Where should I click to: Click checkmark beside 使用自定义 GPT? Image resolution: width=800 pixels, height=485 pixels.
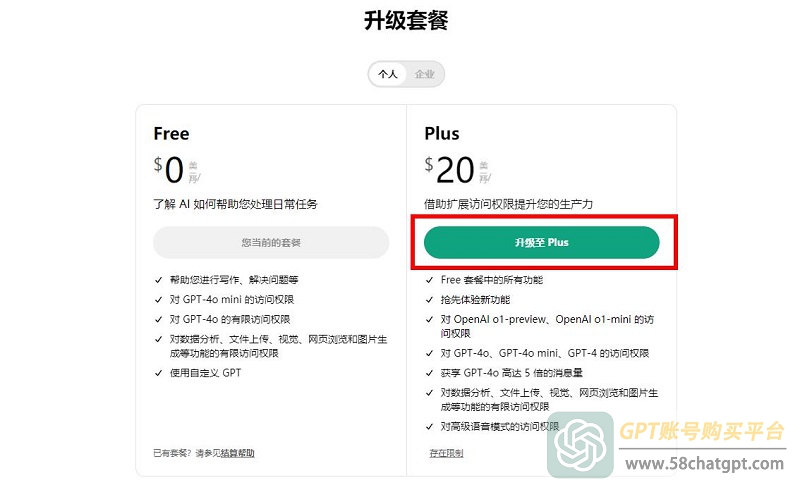pos(159,373)
